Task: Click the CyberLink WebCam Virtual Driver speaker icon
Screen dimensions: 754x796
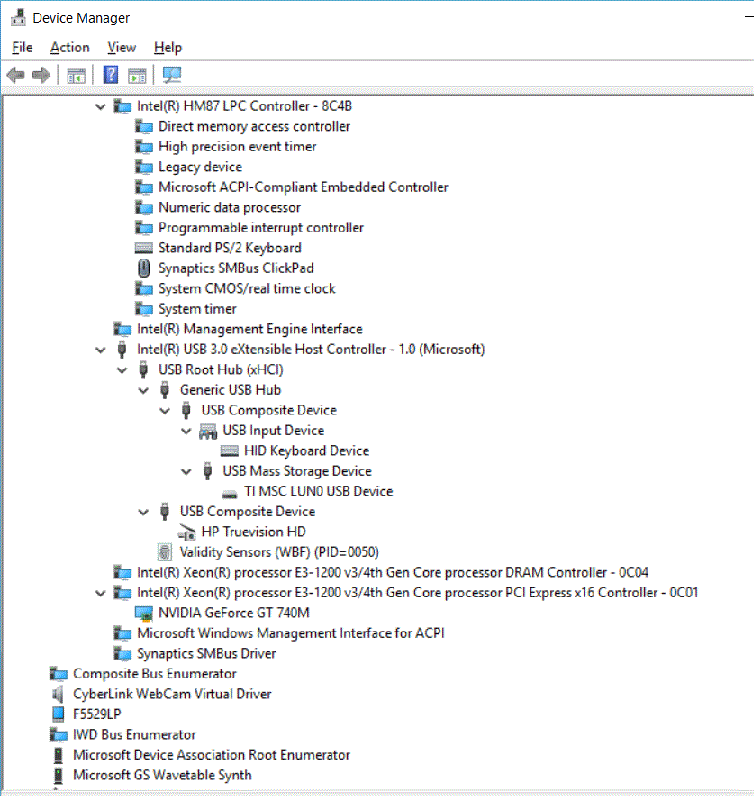Action: 58,694
